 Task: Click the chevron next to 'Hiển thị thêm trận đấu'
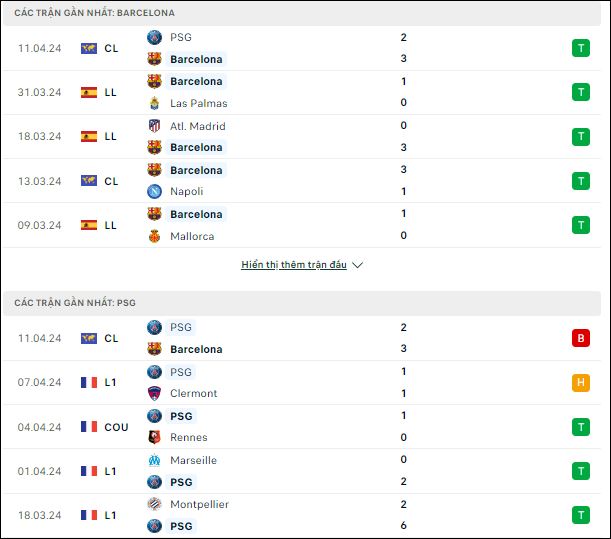(x=357, y=265)
